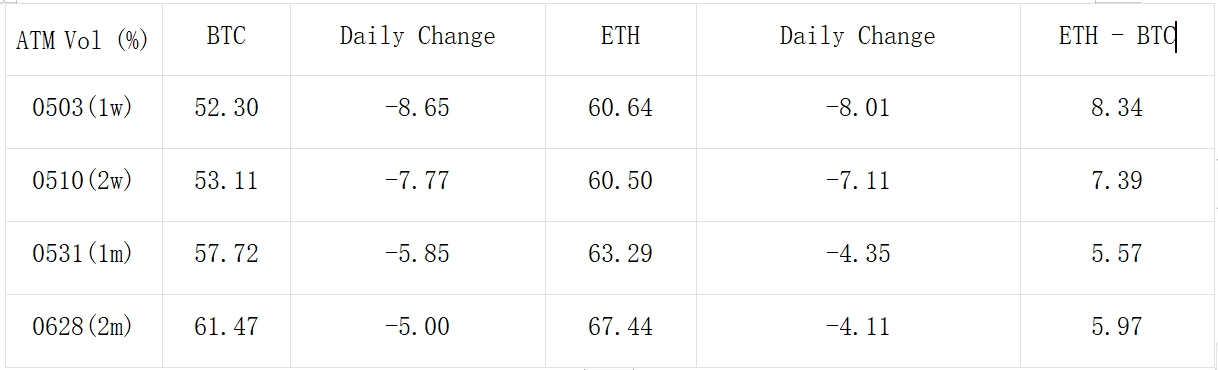This screenshot has height=370, width=1218.
Task: Select the ETH value 60.64 cell
Action: (620, 111)
